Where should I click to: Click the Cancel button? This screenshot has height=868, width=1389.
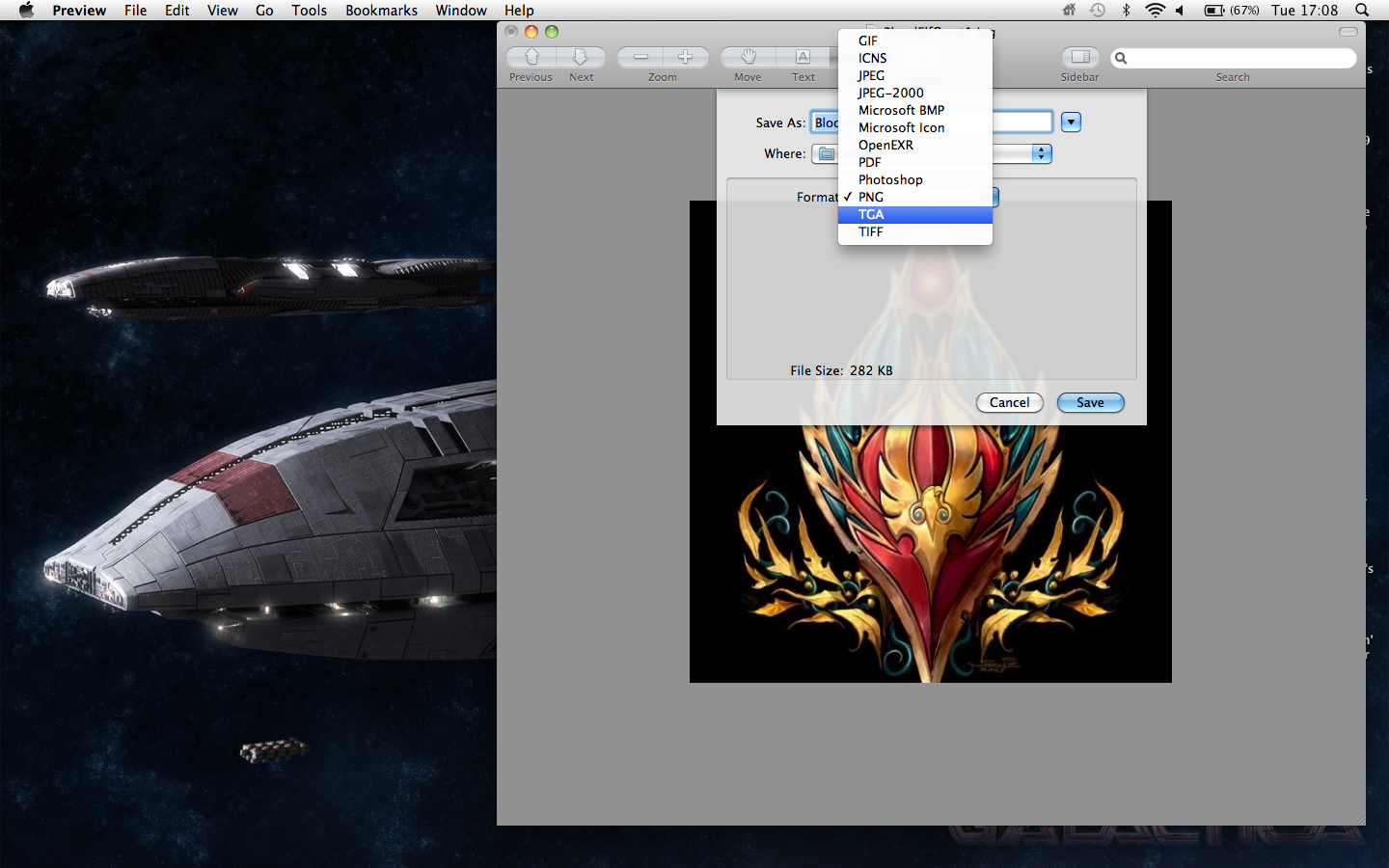pyautogui.click(x=1009, y=402)
